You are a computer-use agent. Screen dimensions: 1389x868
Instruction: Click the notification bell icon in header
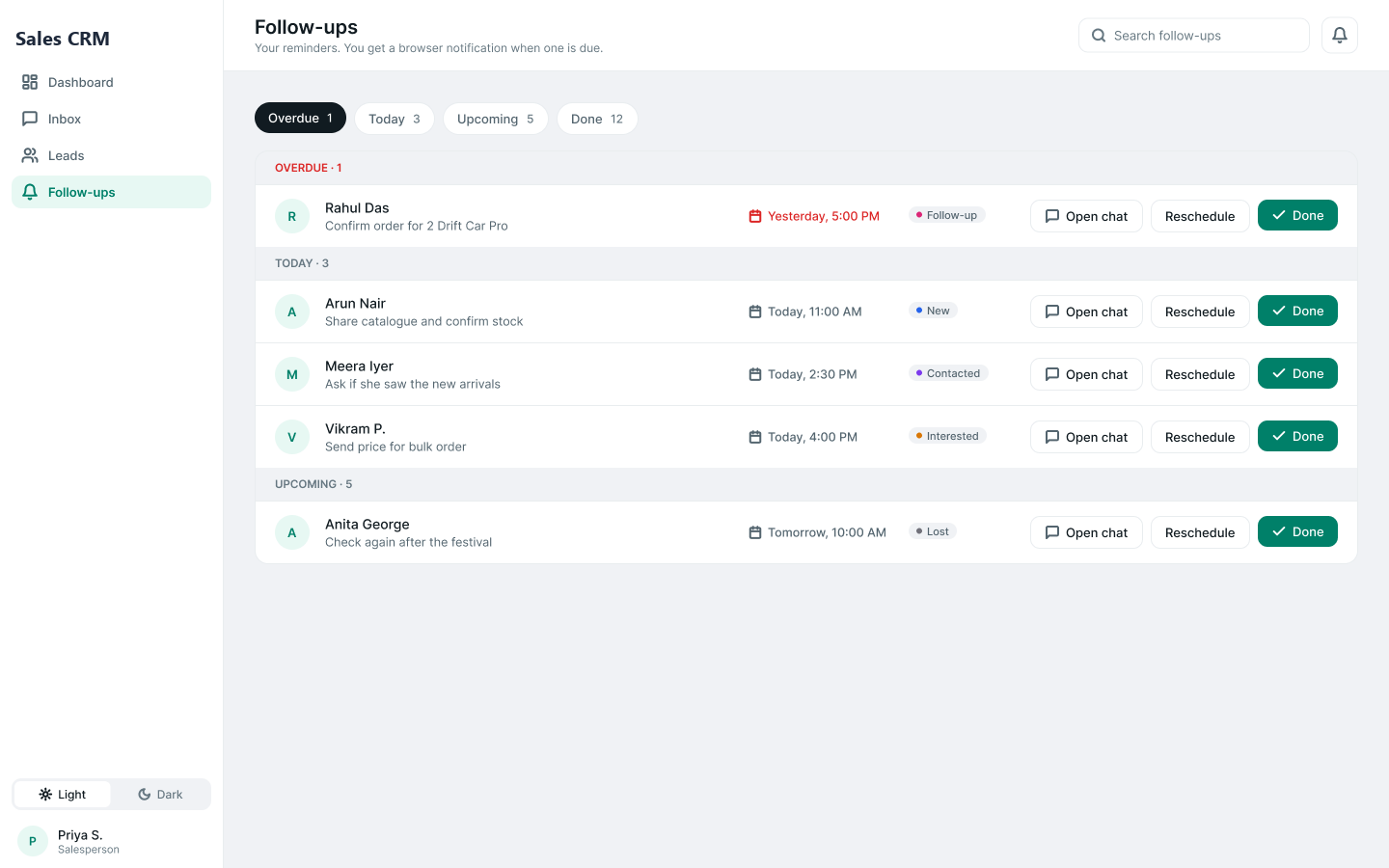pyautogui.click(x=1340, y=36)
